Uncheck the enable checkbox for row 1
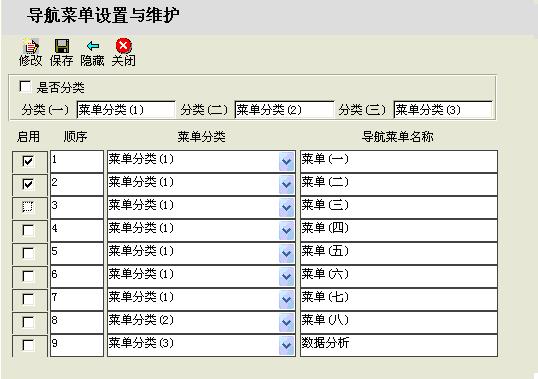The height and width of the screenshot is (379, 538). (x=28, y=161)
